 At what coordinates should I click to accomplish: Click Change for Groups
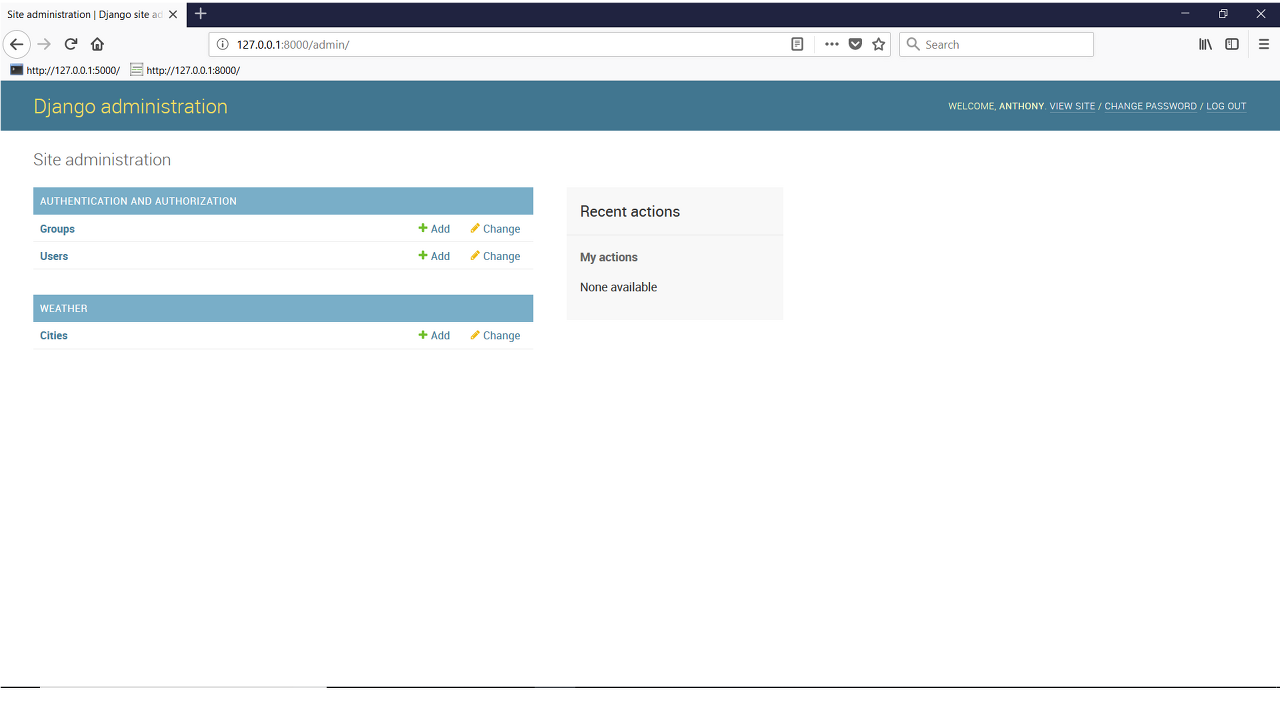(x=495, y=229)
